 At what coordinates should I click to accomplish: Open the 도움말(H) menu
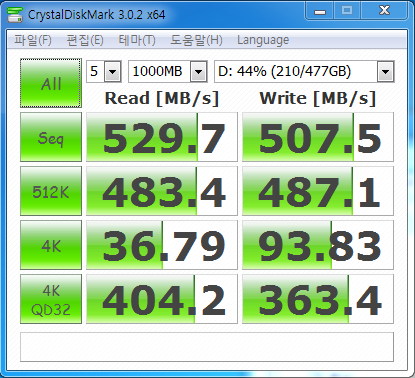pos(196,40)
